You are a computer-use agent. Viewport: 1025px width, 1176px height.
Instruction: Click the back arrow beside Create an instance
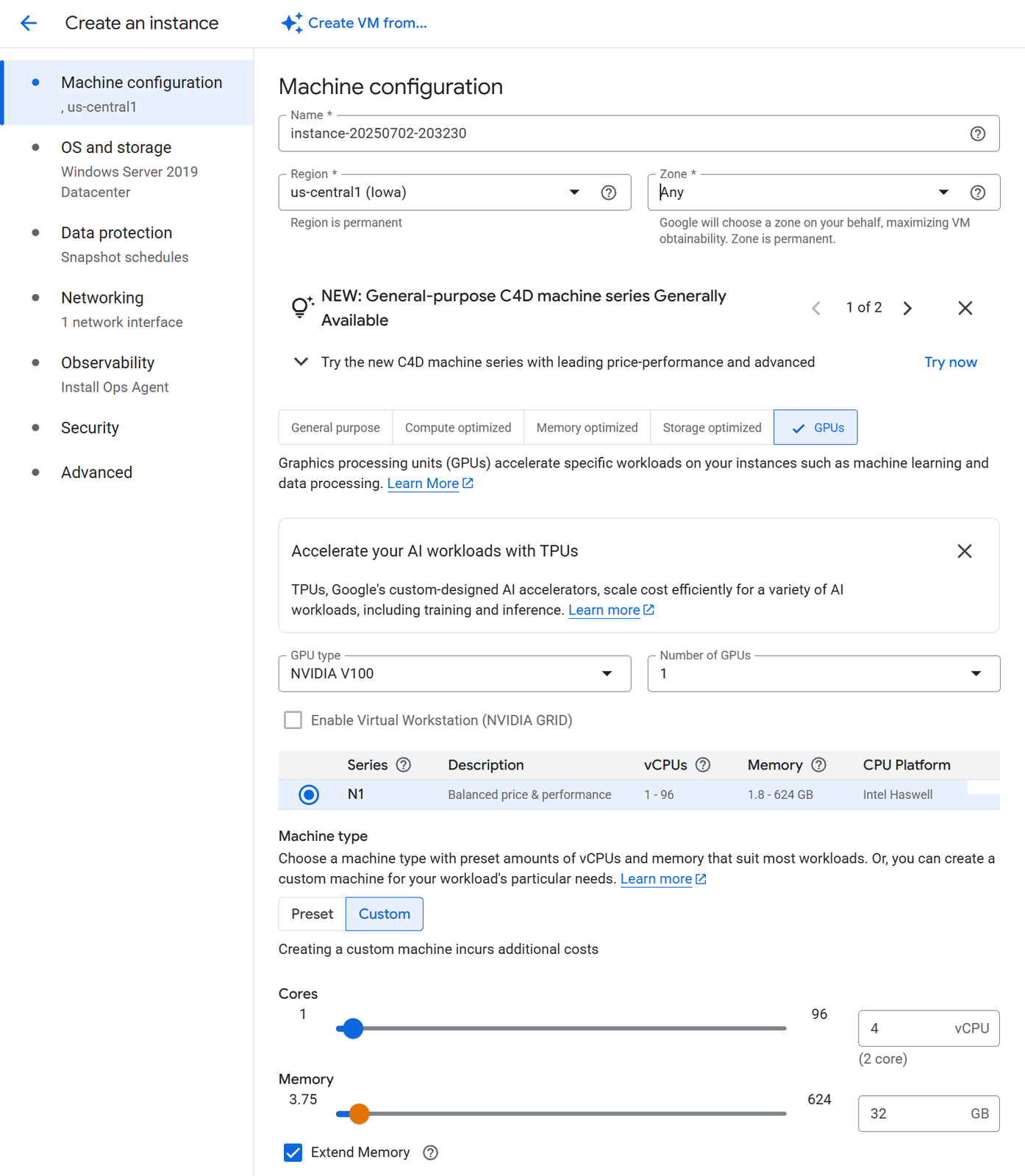click(29, 24)
